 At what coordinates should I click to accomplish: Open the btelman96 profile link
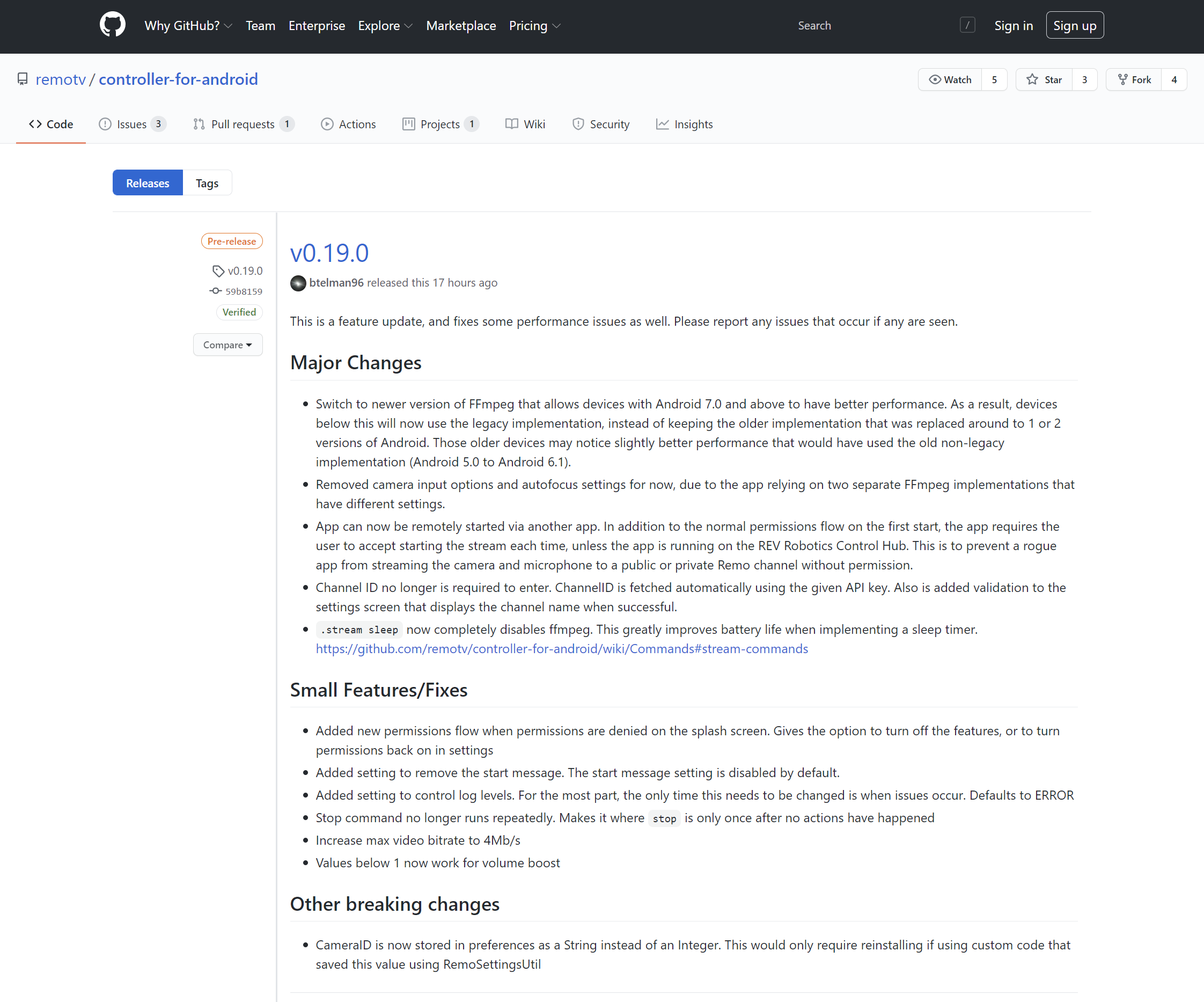pos(336,283)
